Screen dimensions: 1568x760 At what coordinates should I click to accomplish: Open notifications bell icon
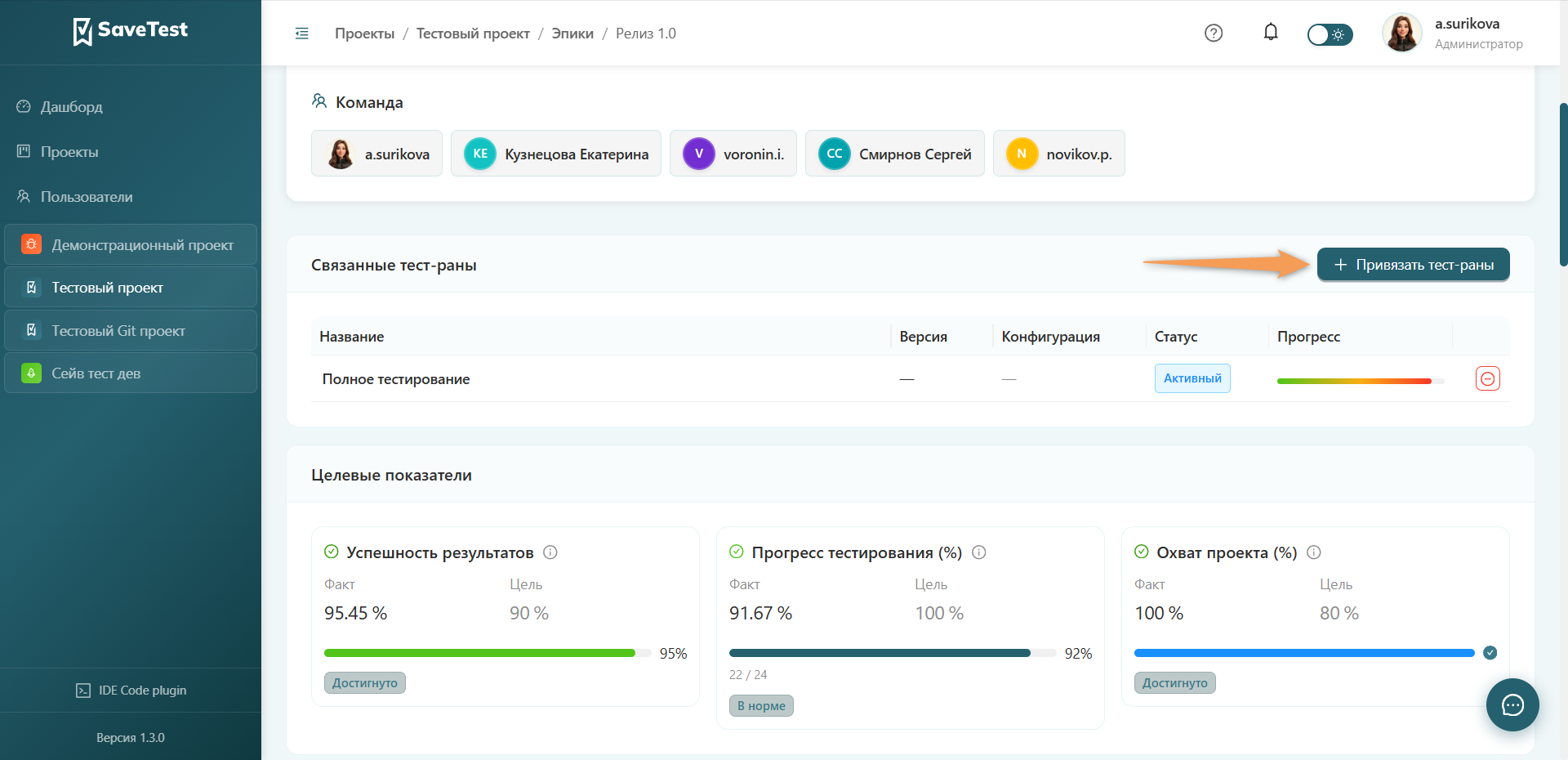coord(1271,32)
